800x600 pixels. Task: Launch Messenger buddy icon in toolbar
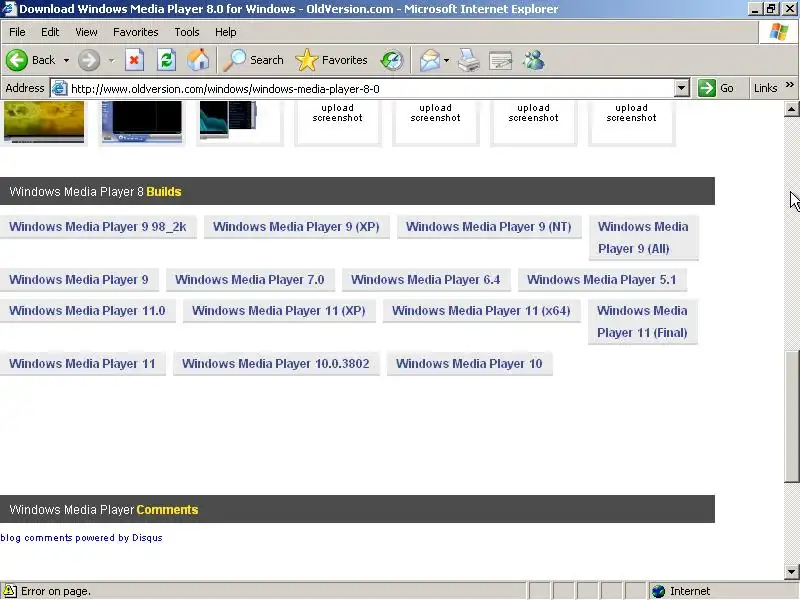tap(534, 60)
